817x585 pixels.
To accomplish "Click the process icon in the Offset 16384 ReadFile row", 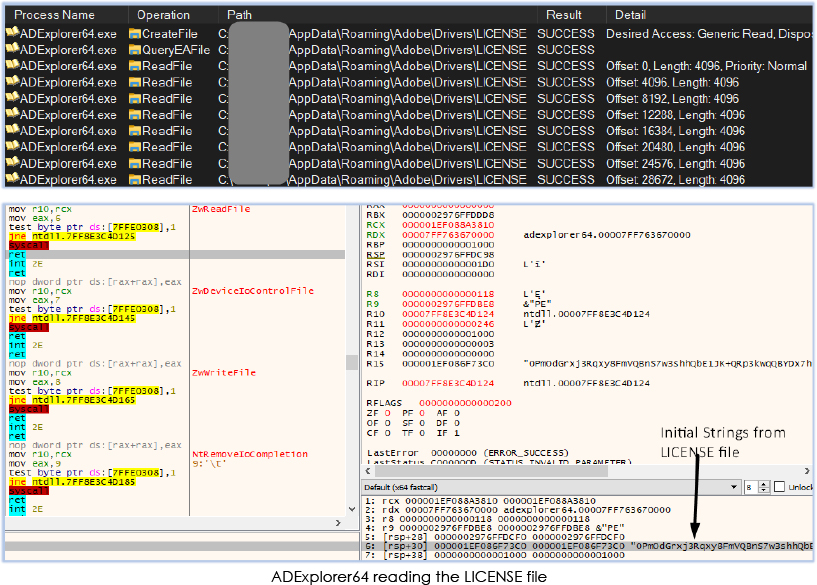I will 13,130.
